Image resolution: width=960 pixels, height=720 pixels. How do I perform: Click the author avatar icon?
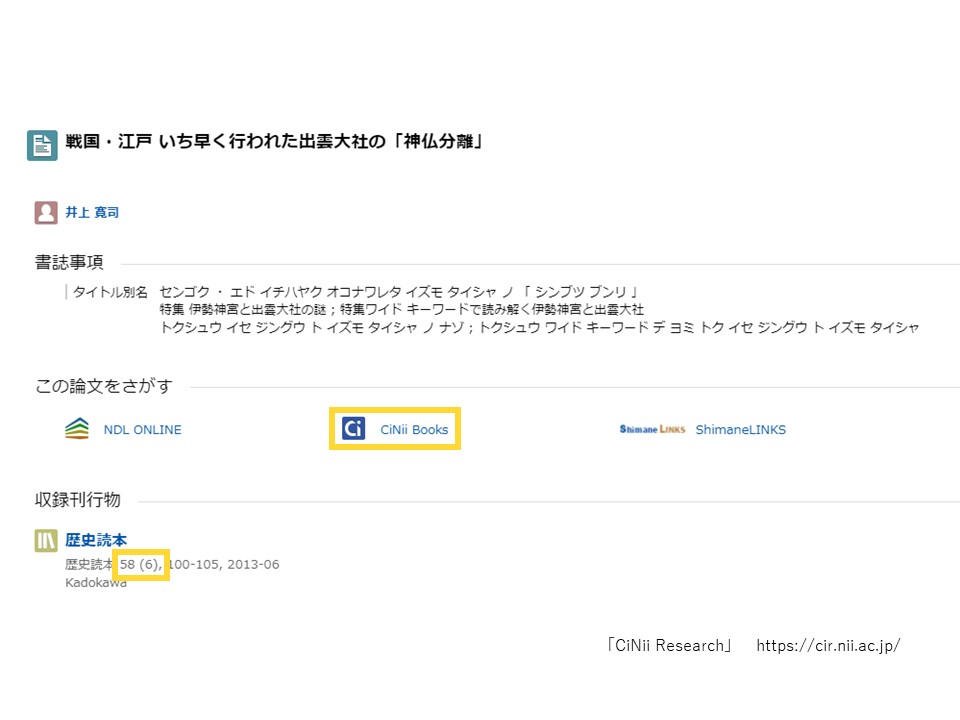click(x=46, y=212)
